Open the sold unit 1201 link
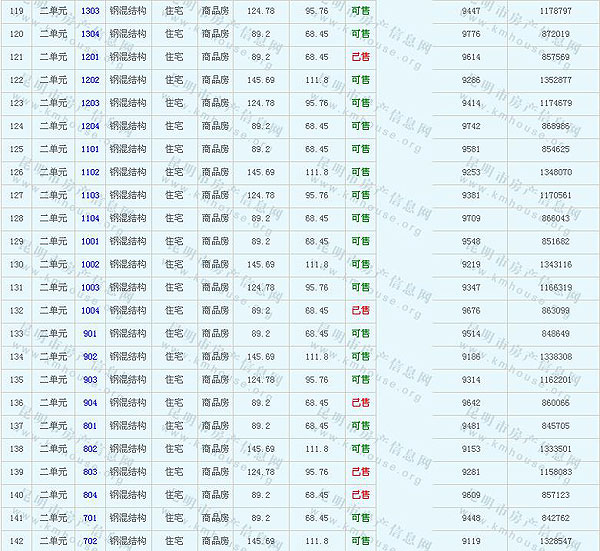 (x=90, y=56)
